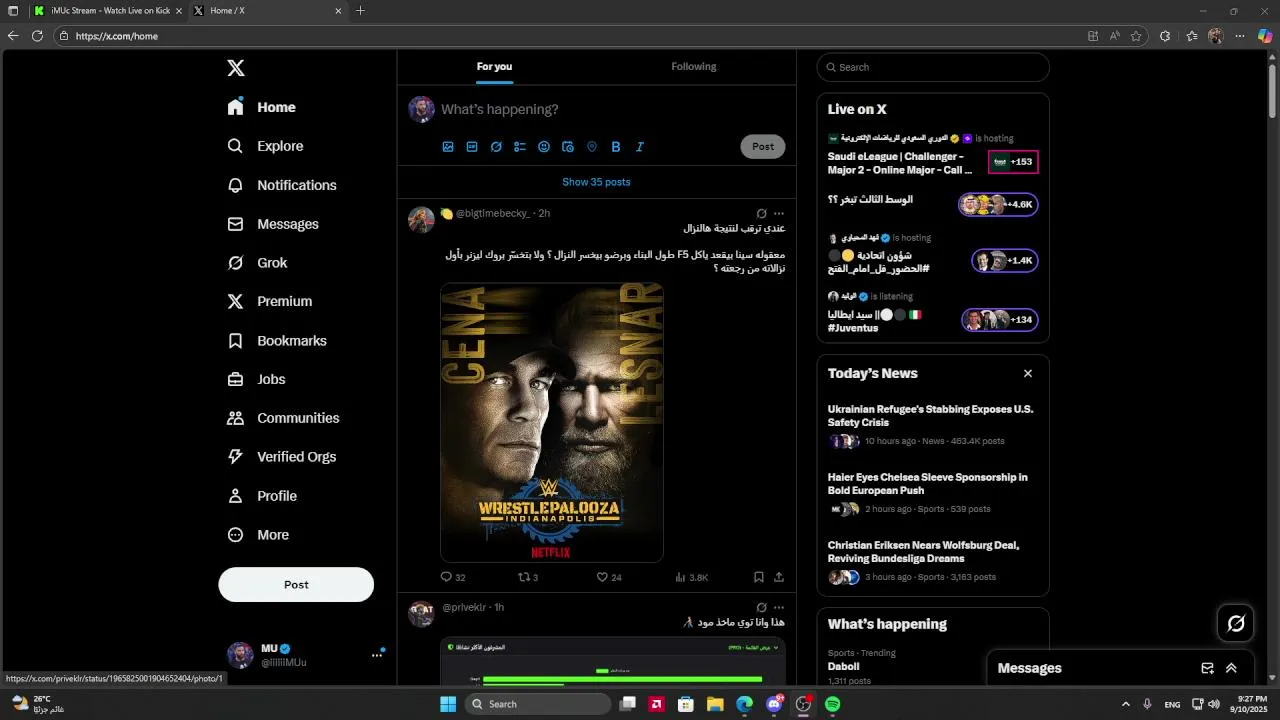Open Explore in the sidebar
Screen dimensions: 1280x720
tap(265, 146)
